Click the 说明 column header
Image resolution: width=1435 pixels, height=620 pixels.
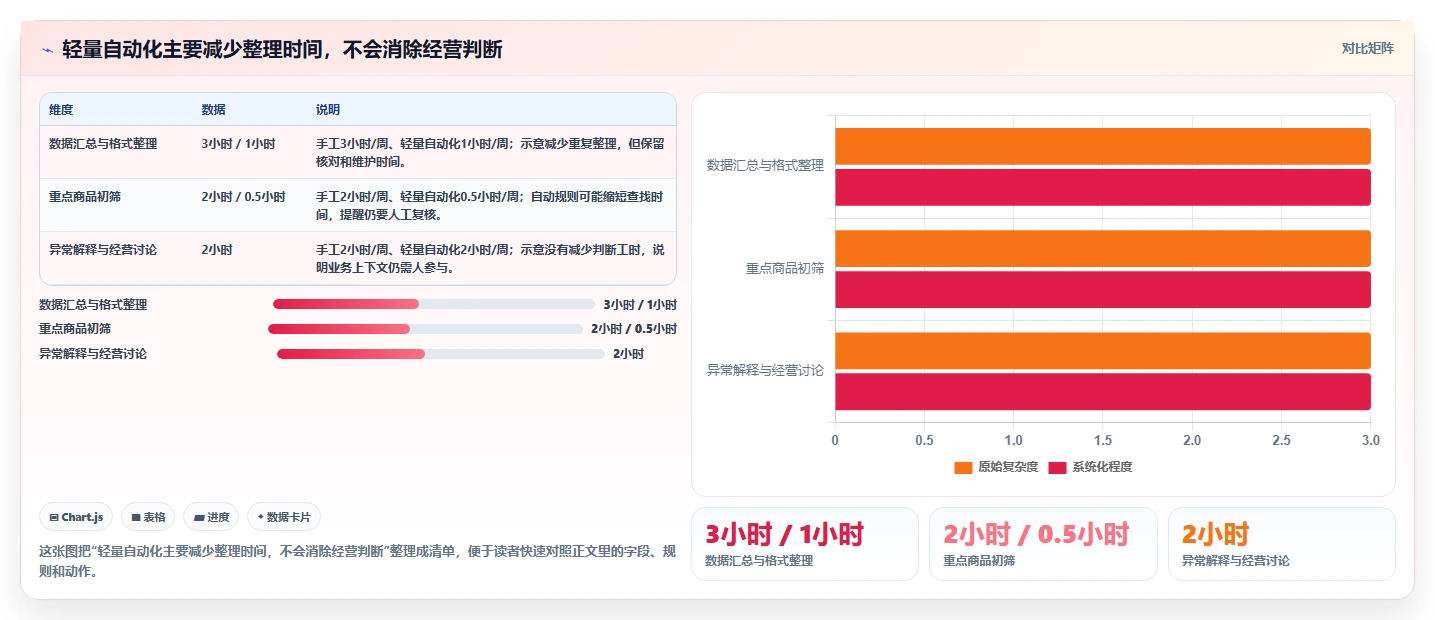(x=328, y=110)
